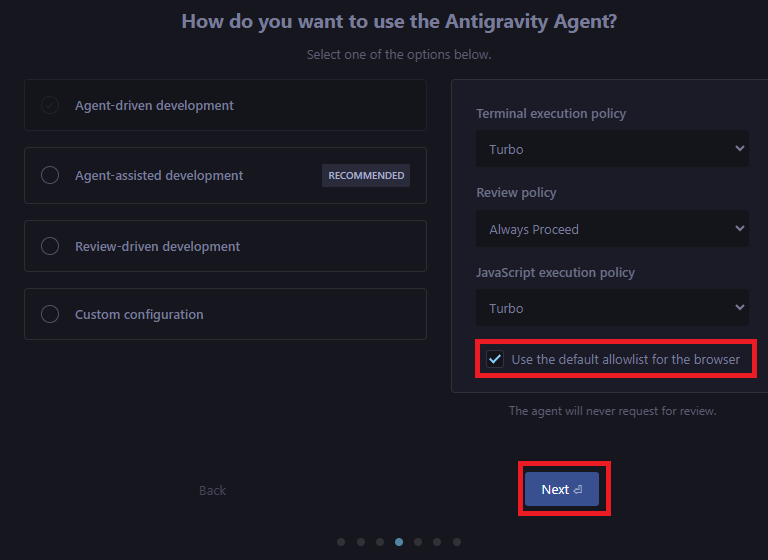Select the third pagination dot
This screenshot has width=768, height=560.
pos(380,542)
